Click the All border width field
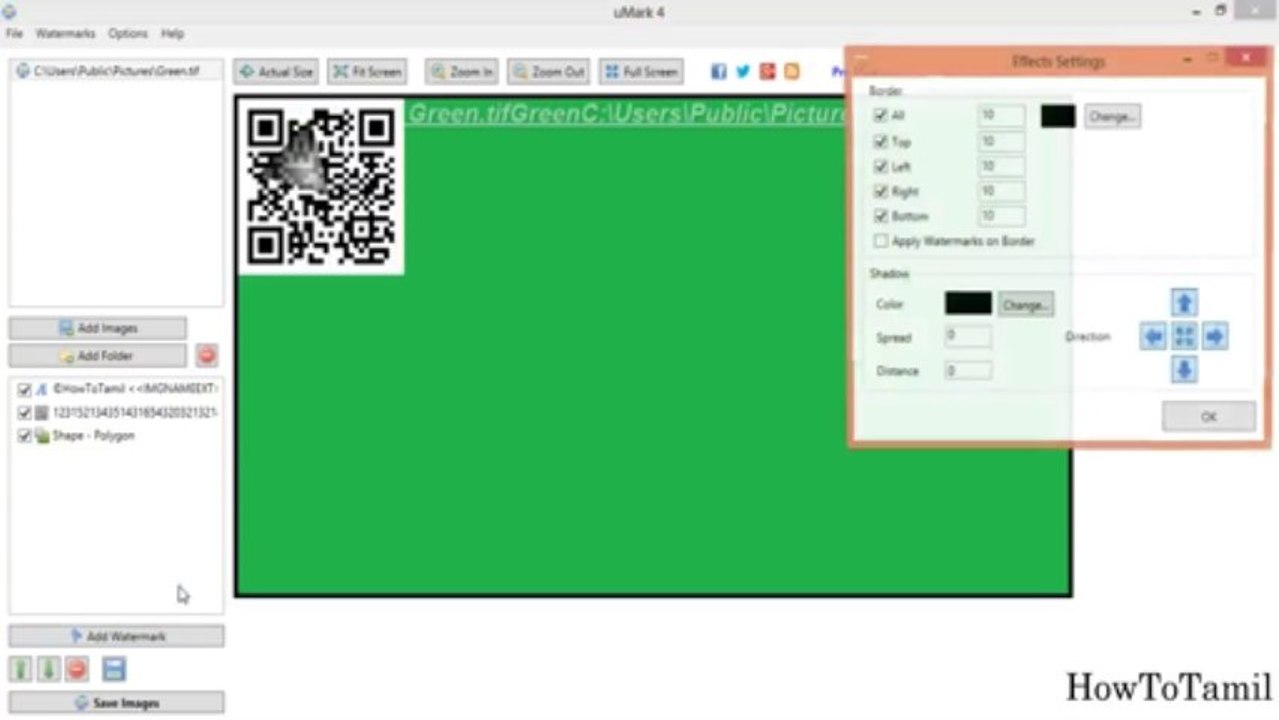Image resolution: width=1279 pixels, height=720 pixels. pyautogui.click(x=1001, y=116)
